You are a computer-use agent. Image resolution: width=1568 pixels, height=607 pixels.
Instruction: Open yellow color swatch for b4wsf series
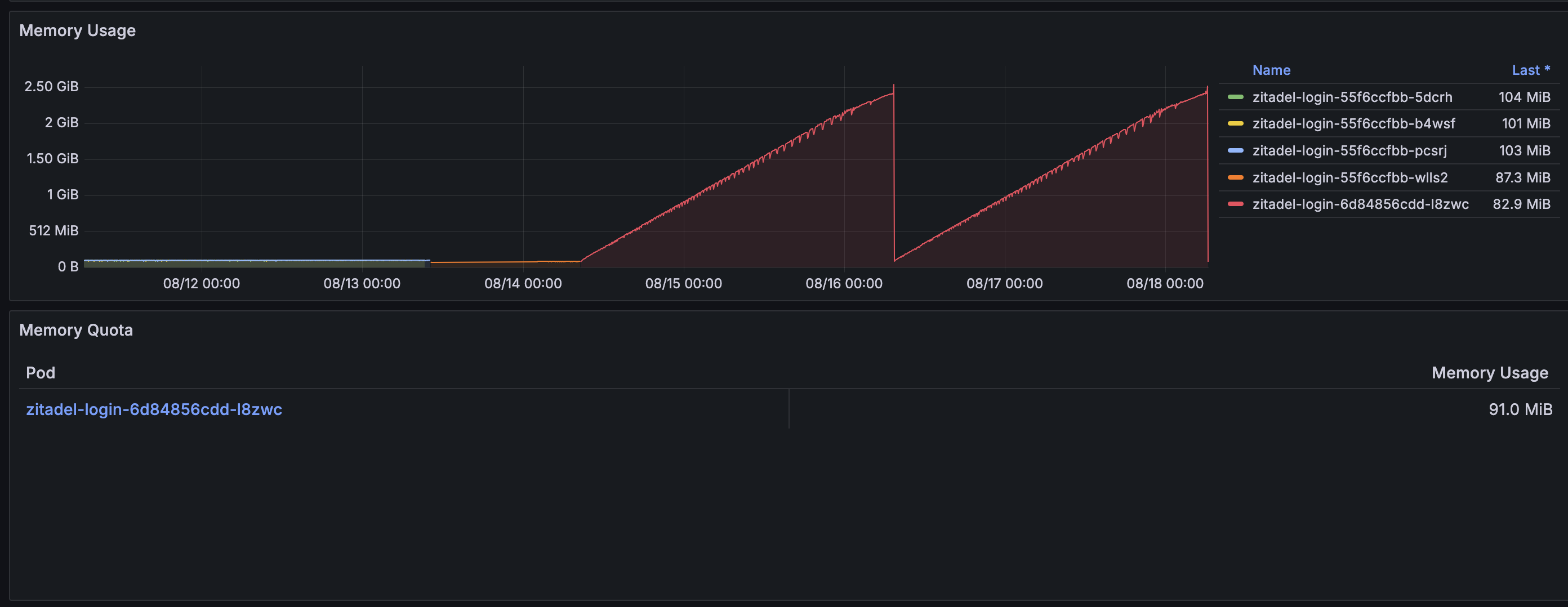tap(1235, 123)
